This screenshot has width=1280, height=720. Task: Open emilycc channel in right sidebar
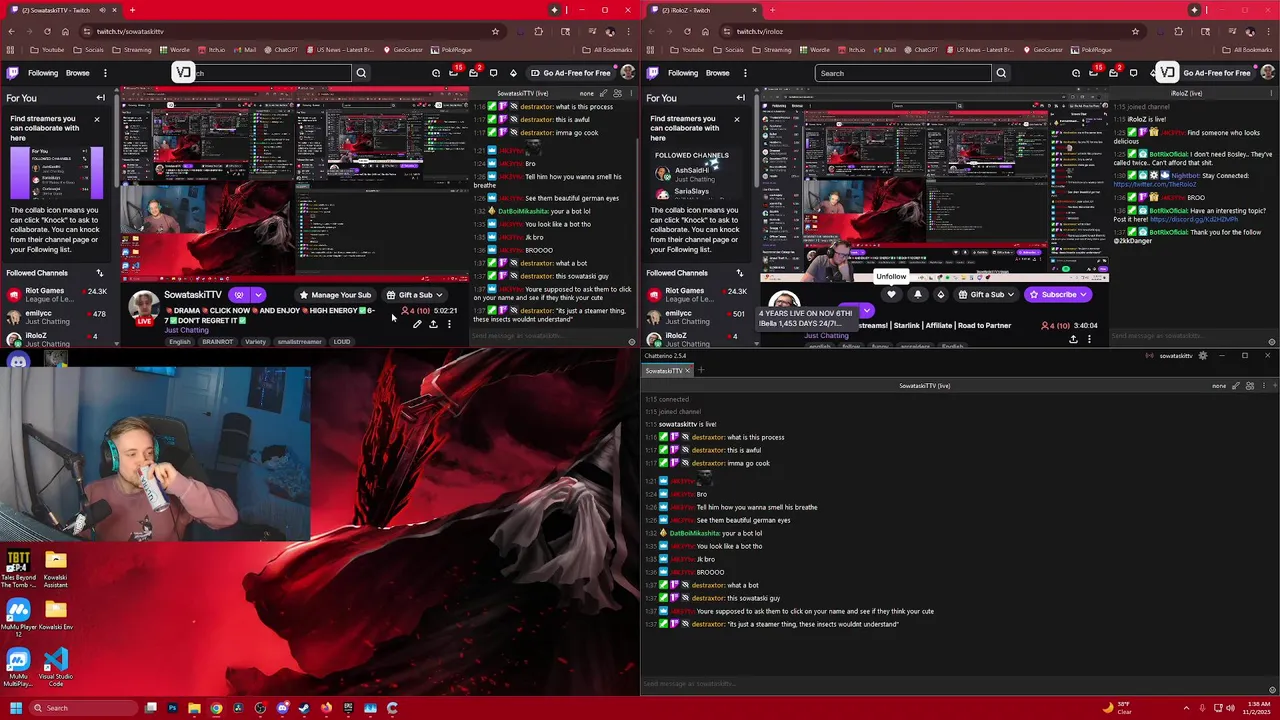[698, 318]
